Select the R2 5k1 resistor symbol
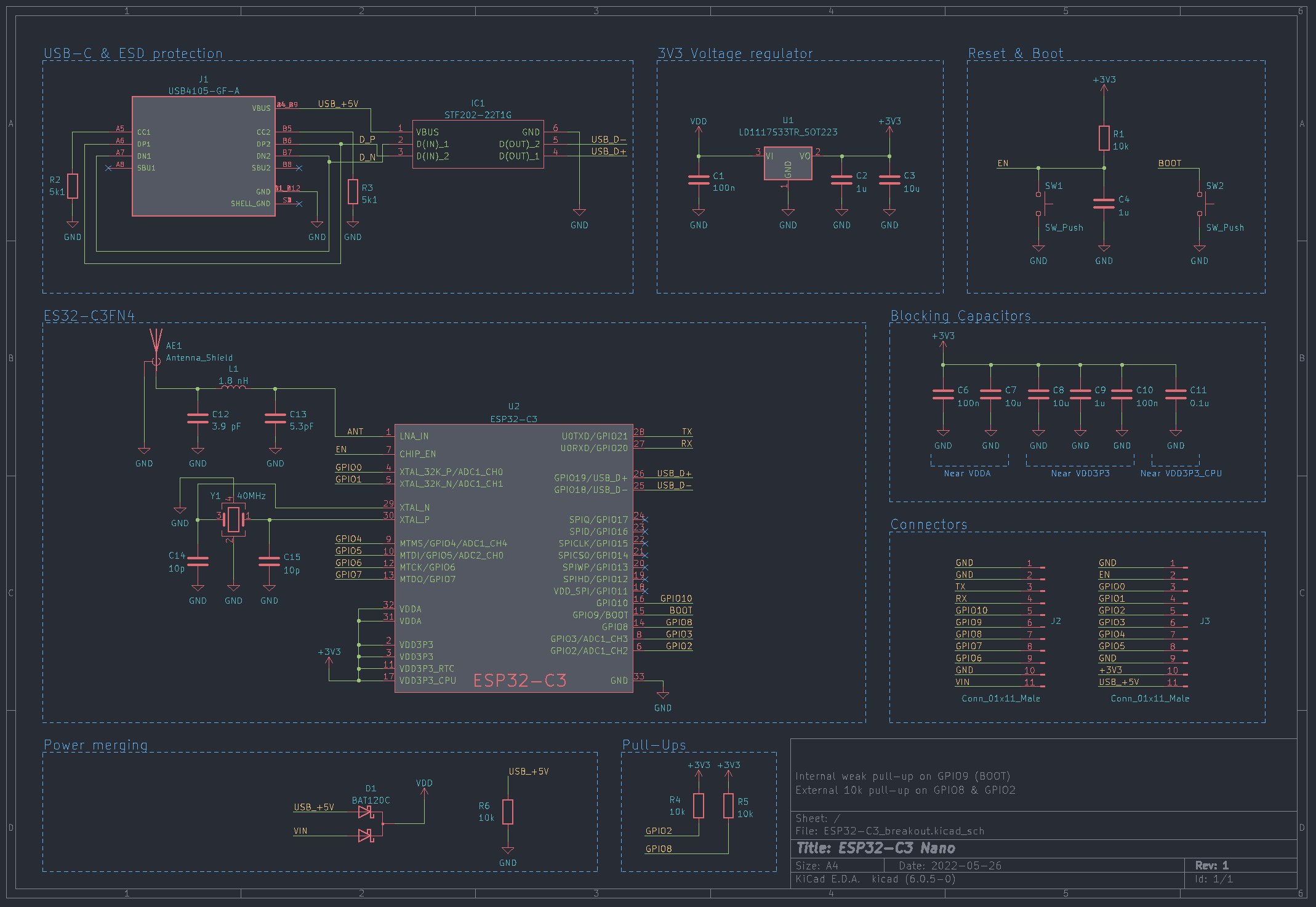 pos(73,186)
